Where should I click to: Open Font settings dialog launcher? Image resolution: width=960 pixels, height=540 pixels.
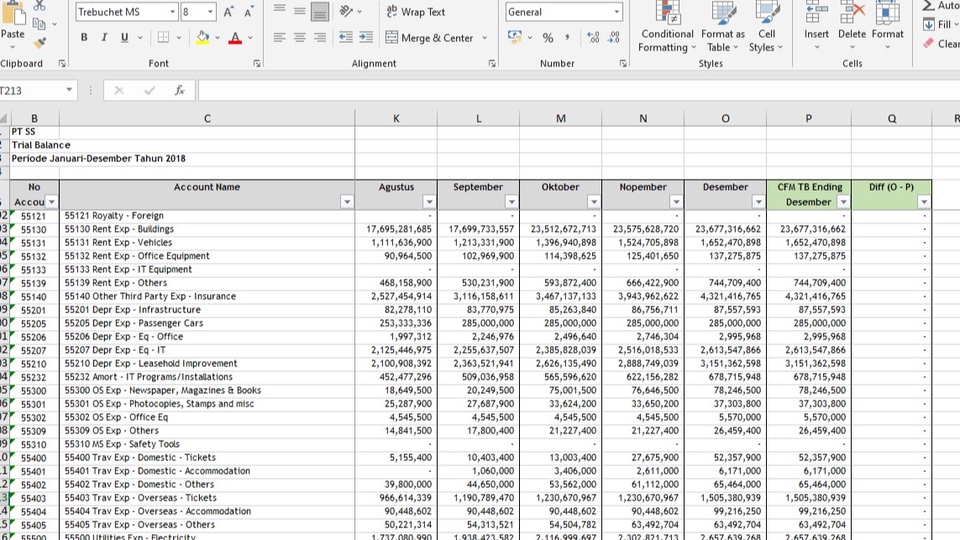point(257,63)
